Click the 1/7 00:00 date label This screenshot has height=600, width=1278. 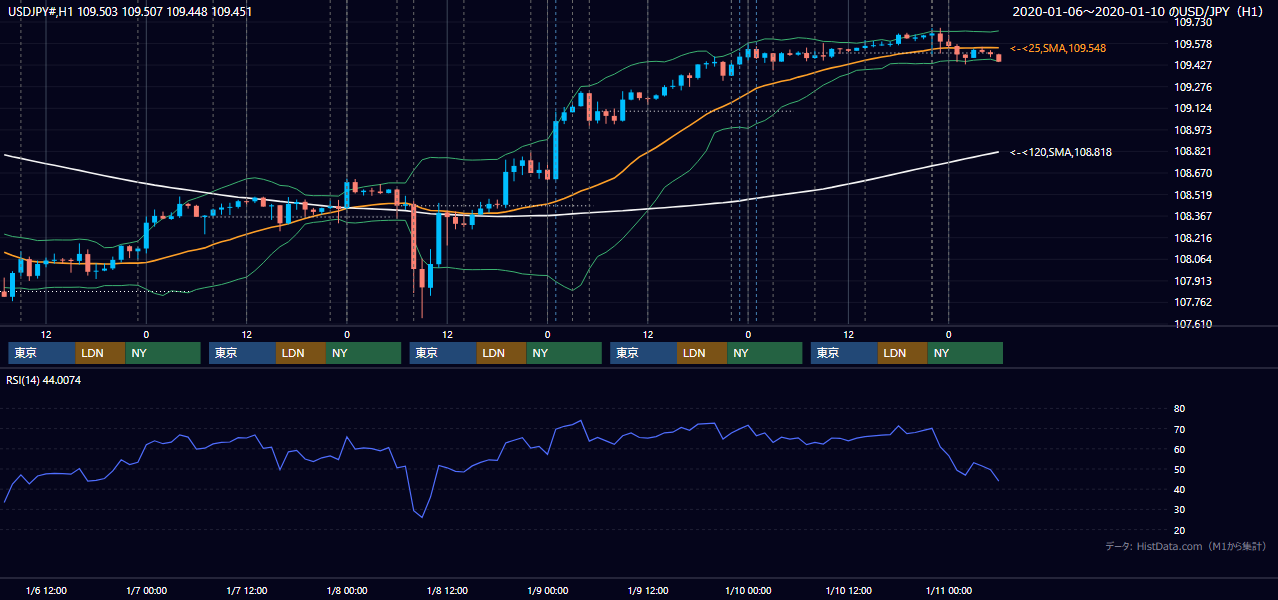click(146, 590)
